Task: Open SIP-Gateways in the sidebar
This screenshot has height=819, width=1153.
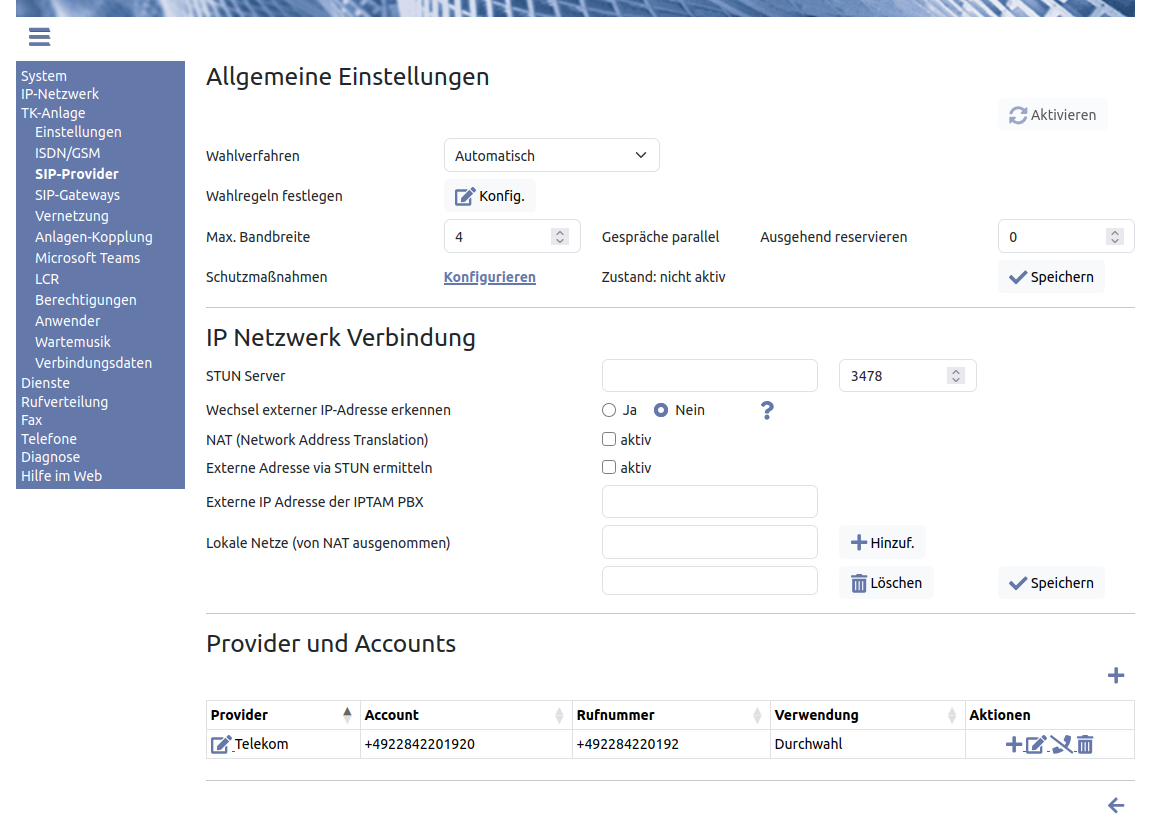Action: 77,195
